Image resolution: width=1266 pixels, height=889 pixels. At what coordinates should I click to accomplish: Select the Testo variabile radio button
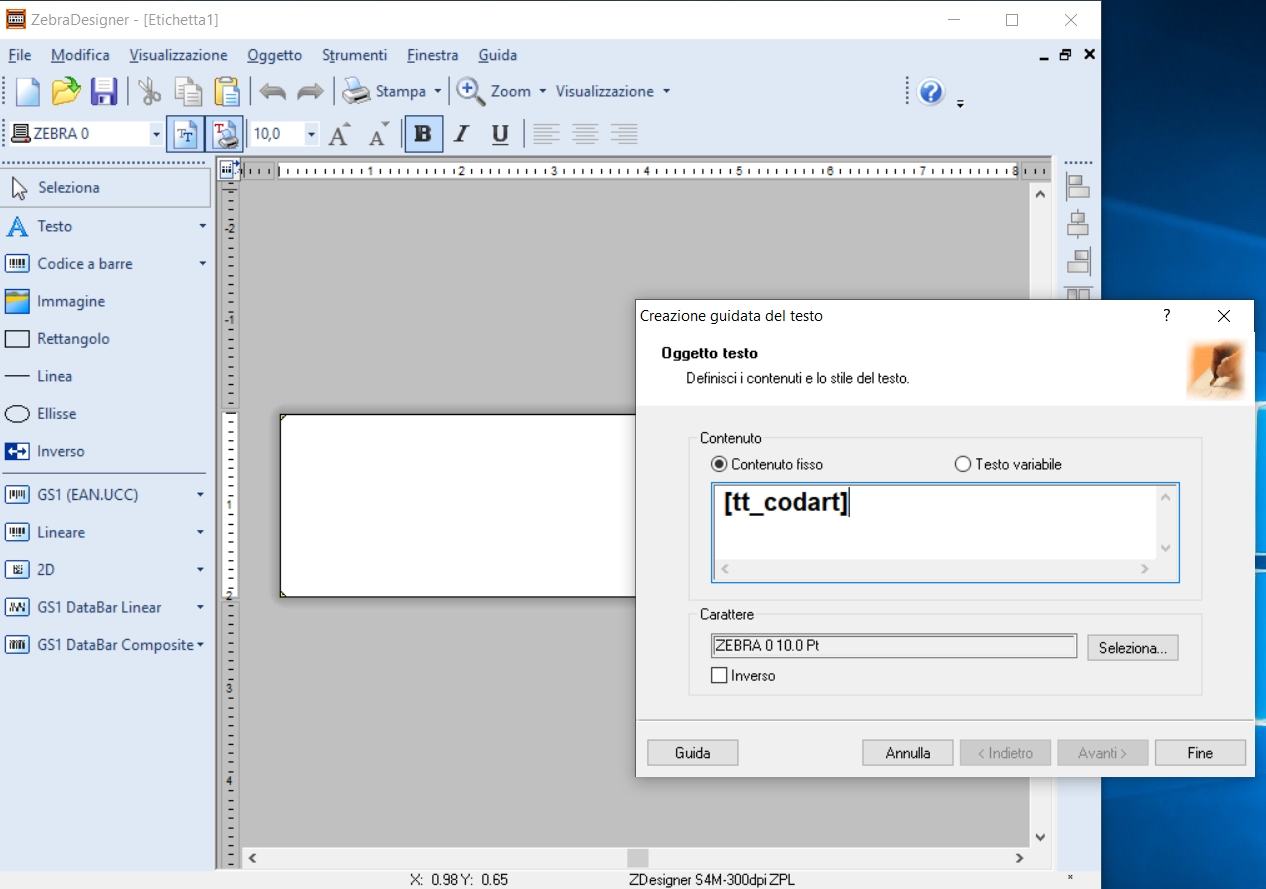[963, 464]
